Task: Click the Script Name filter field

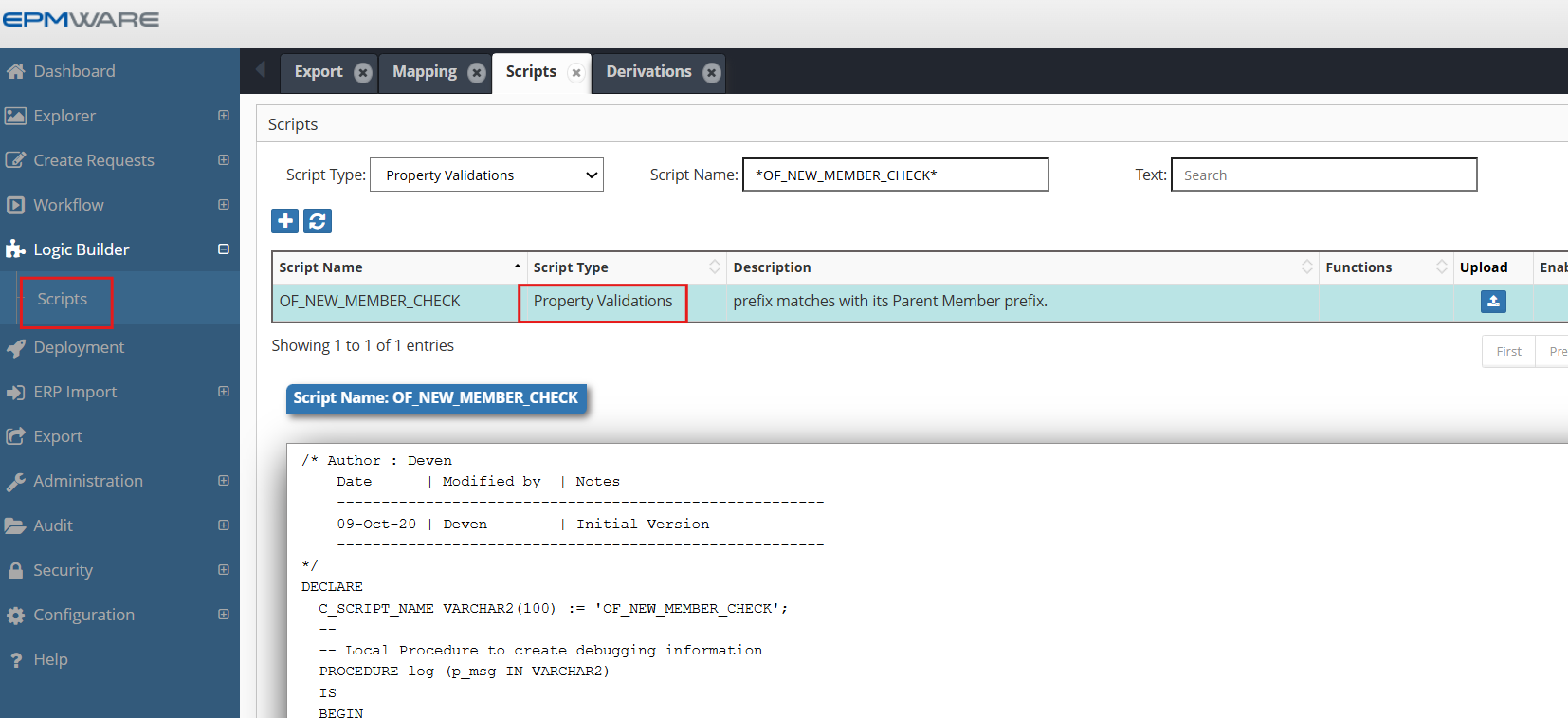Action: pos(895,175)
